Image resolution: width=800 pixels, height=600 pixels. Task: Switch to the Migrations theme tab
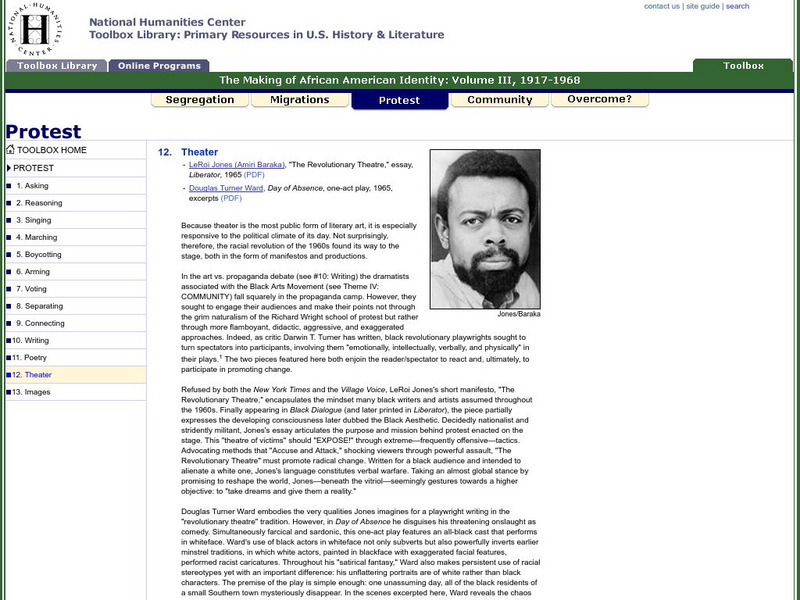pos(299,99)
